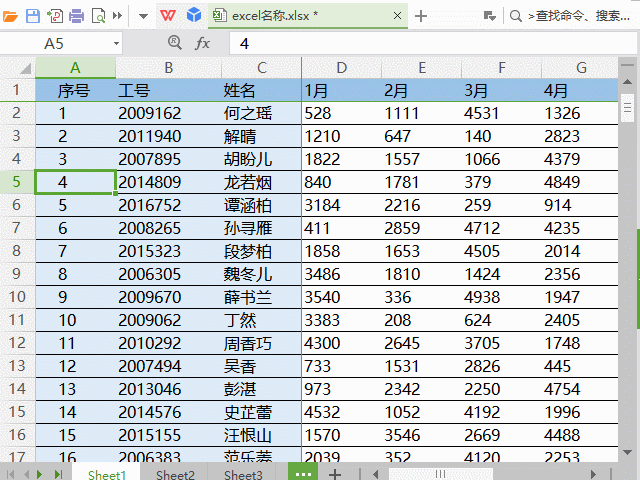
Task: Switch to the Sheet2 tab
Action: pos(175,474)
